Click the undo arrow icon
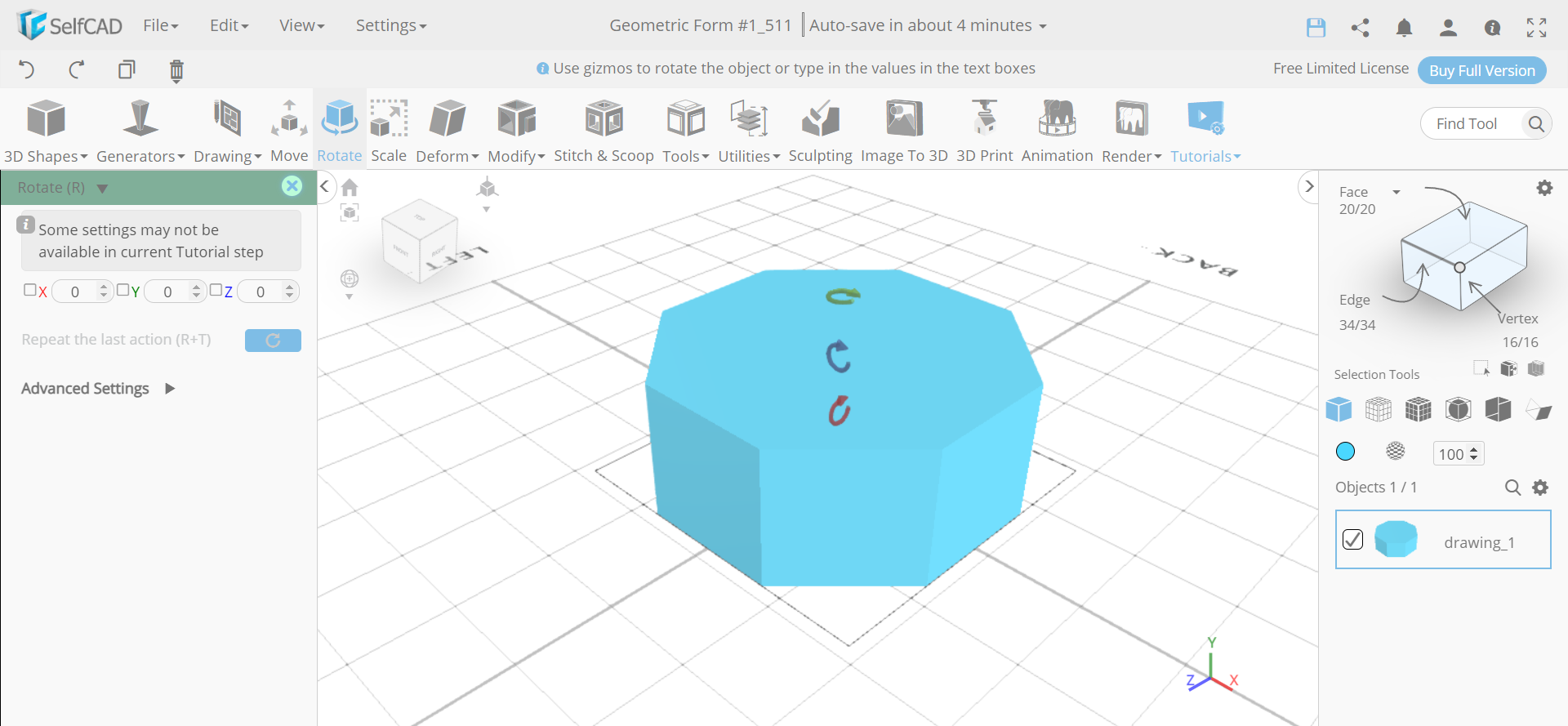1568x726 pixels. click(27, 69)
